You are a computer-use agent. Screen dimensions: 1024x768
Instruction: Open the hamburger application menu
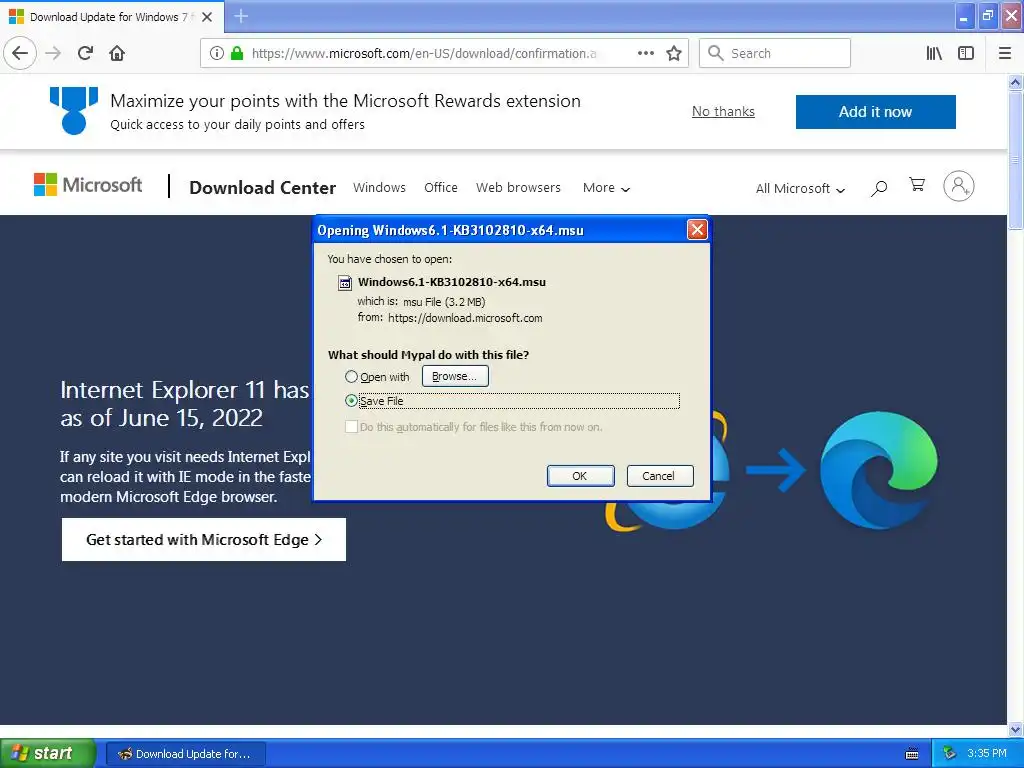[x=1005, y=54]
